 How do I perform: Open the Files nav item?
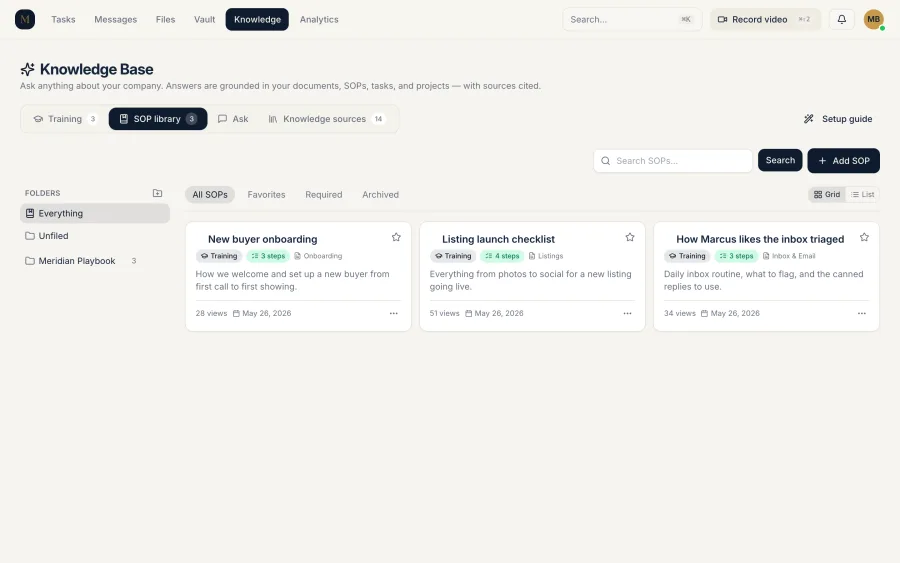click(x=165, y=20)
